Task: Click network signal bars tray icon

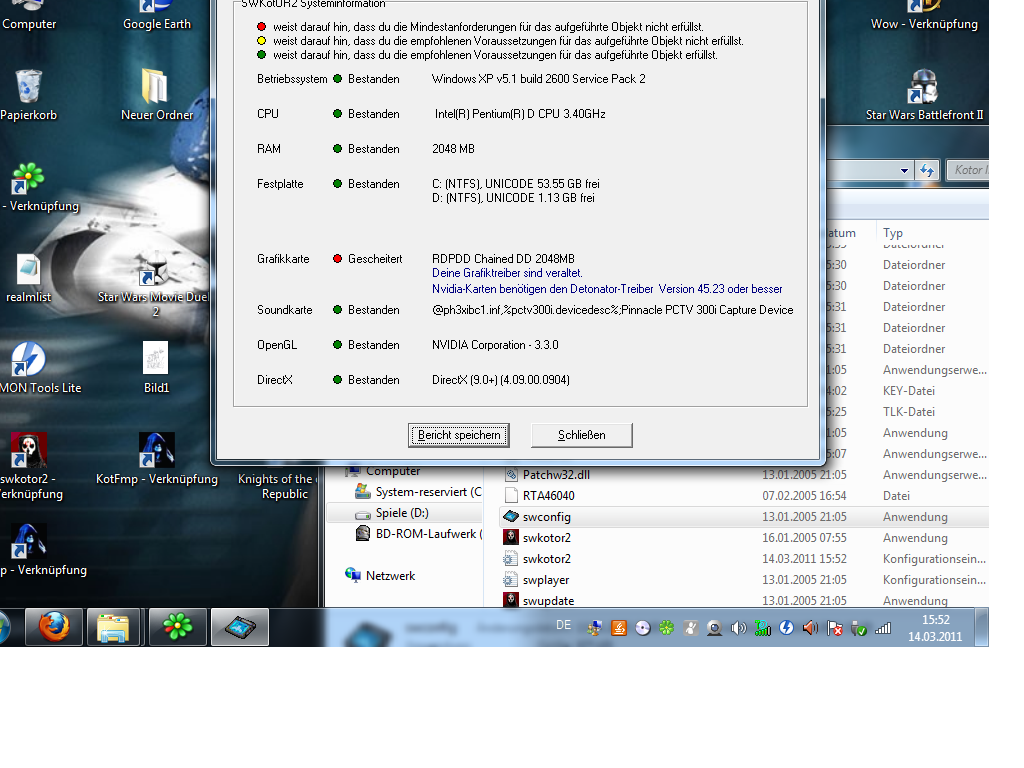Action: tap(883, 628)
